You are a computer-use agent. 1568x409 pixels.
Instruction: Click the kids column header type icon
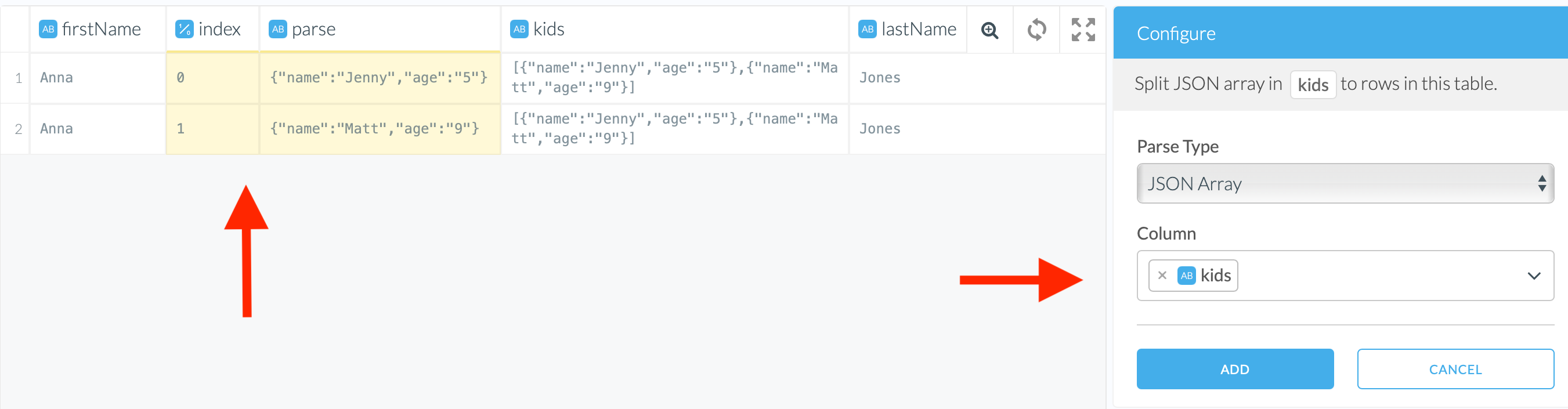click(519, 29)
